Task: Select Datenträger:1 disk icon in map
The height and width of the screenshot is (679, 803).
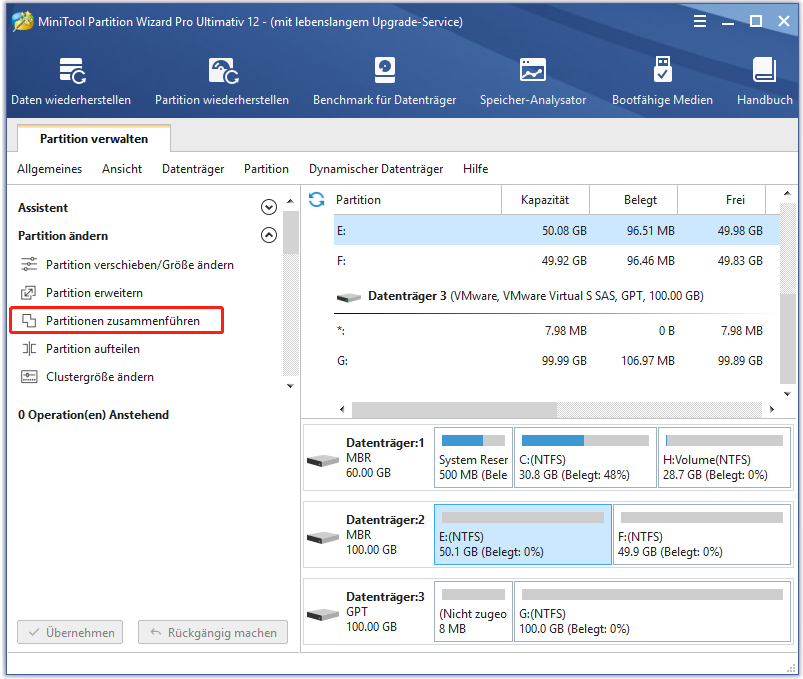Action: [x=323, y=460]
